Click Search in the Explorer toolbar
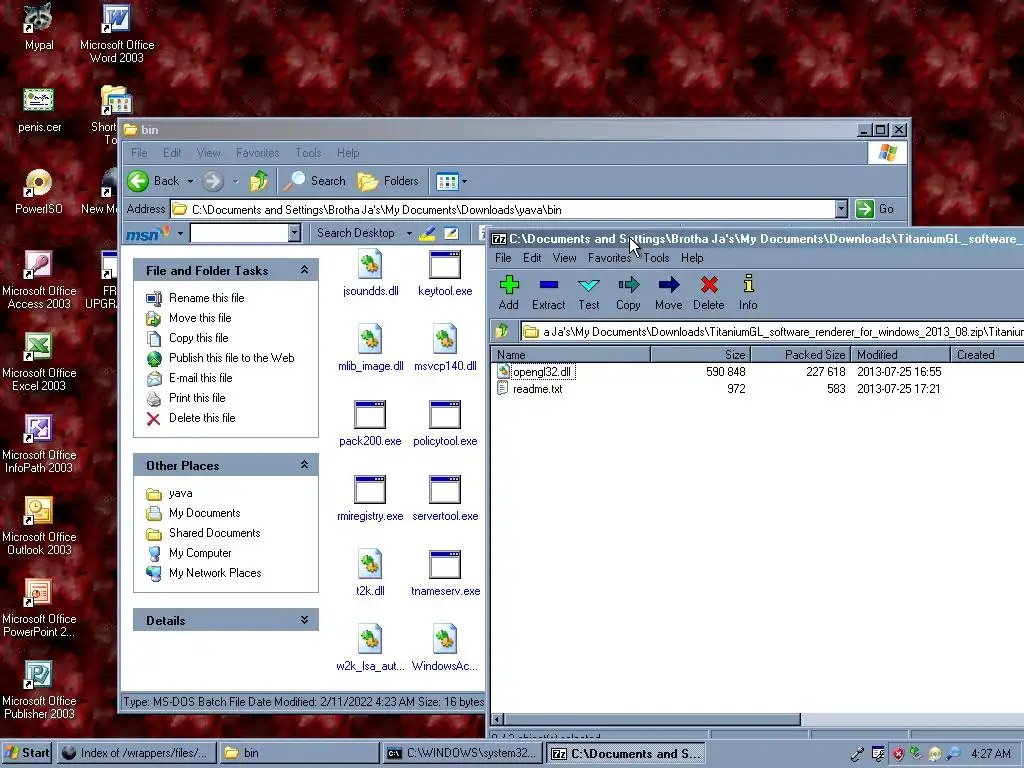Viewport: 1024px width, 768px height. click(x=314, y=181)
